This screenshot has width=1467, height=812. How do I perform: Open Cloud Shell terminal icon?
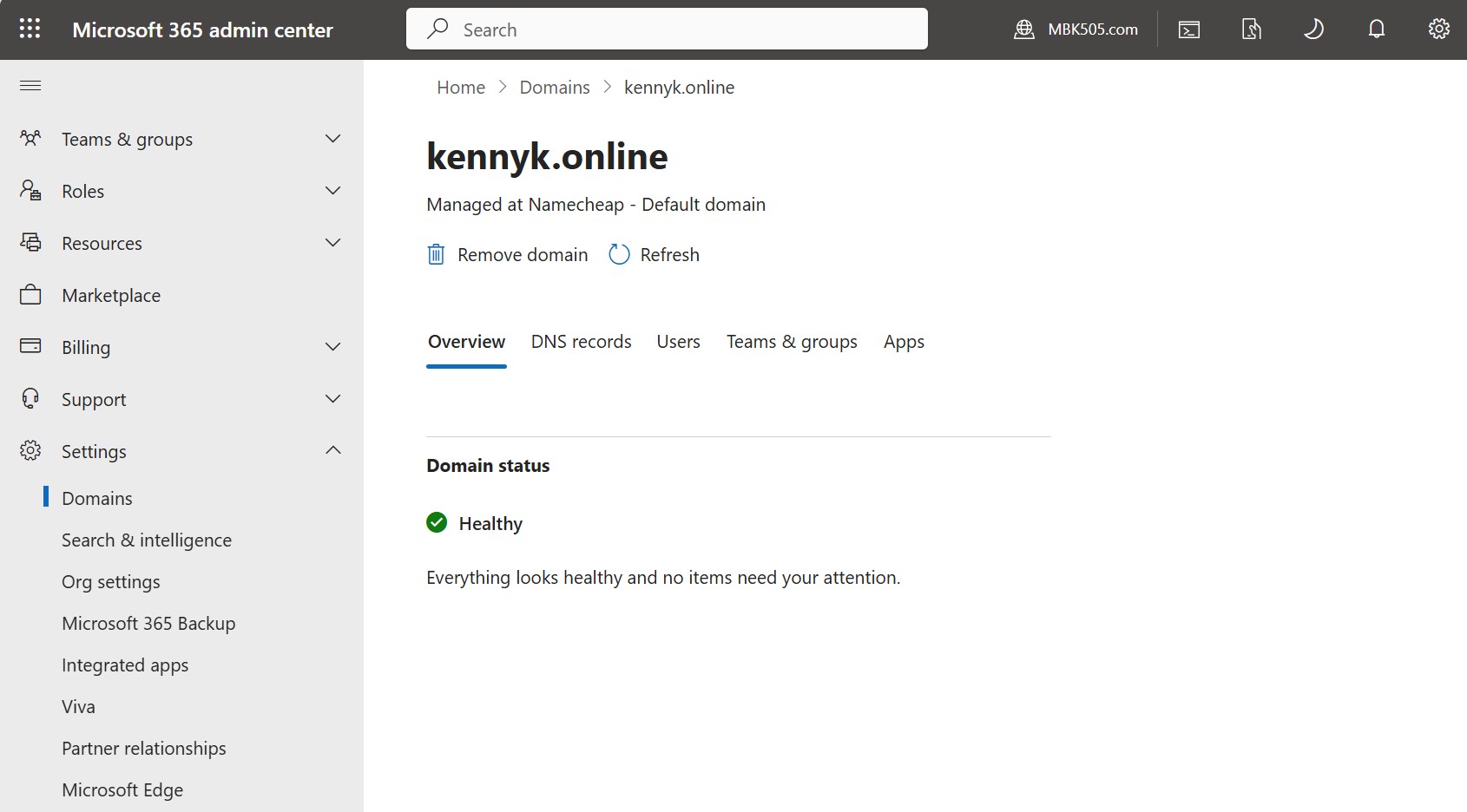[1189, 29]
